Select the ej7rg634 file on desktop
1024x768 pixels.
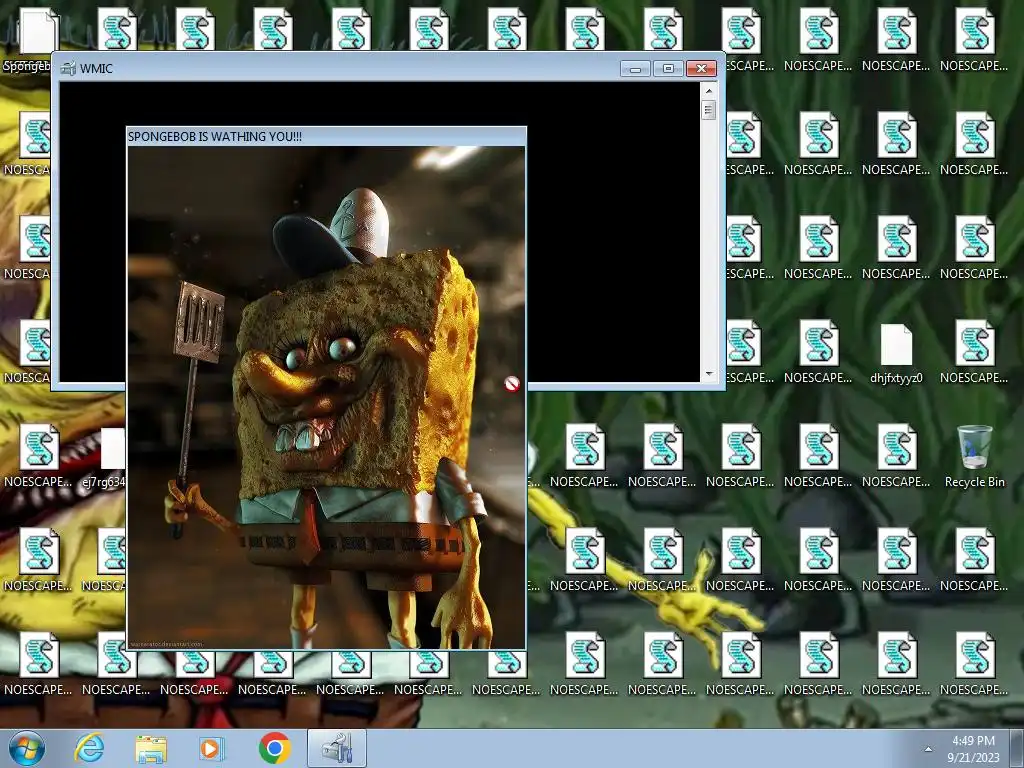[x=106, y=457]
